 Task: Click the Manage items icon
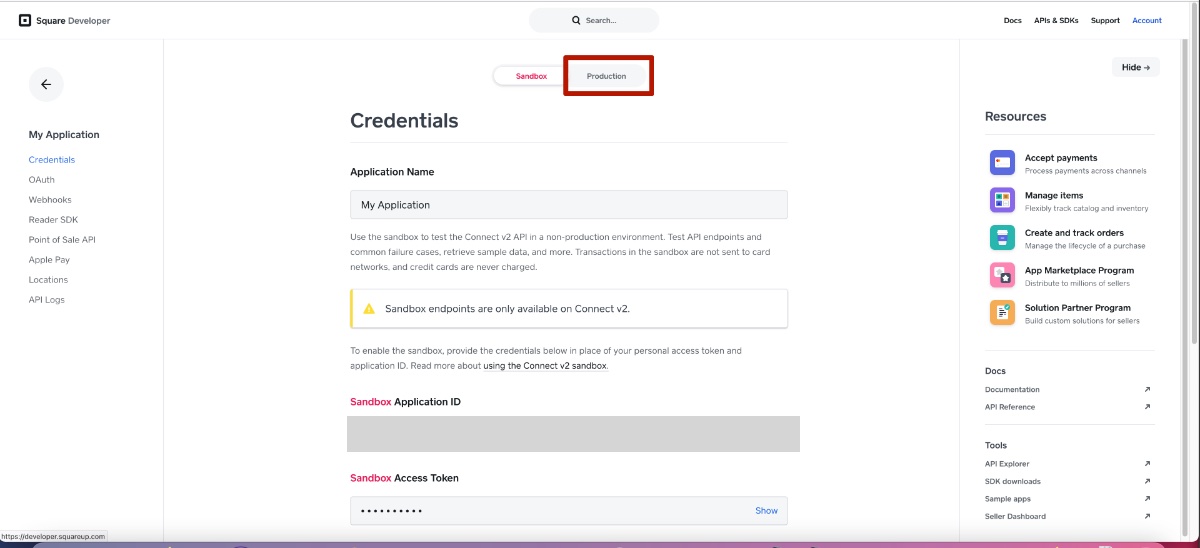(1002, 200)
